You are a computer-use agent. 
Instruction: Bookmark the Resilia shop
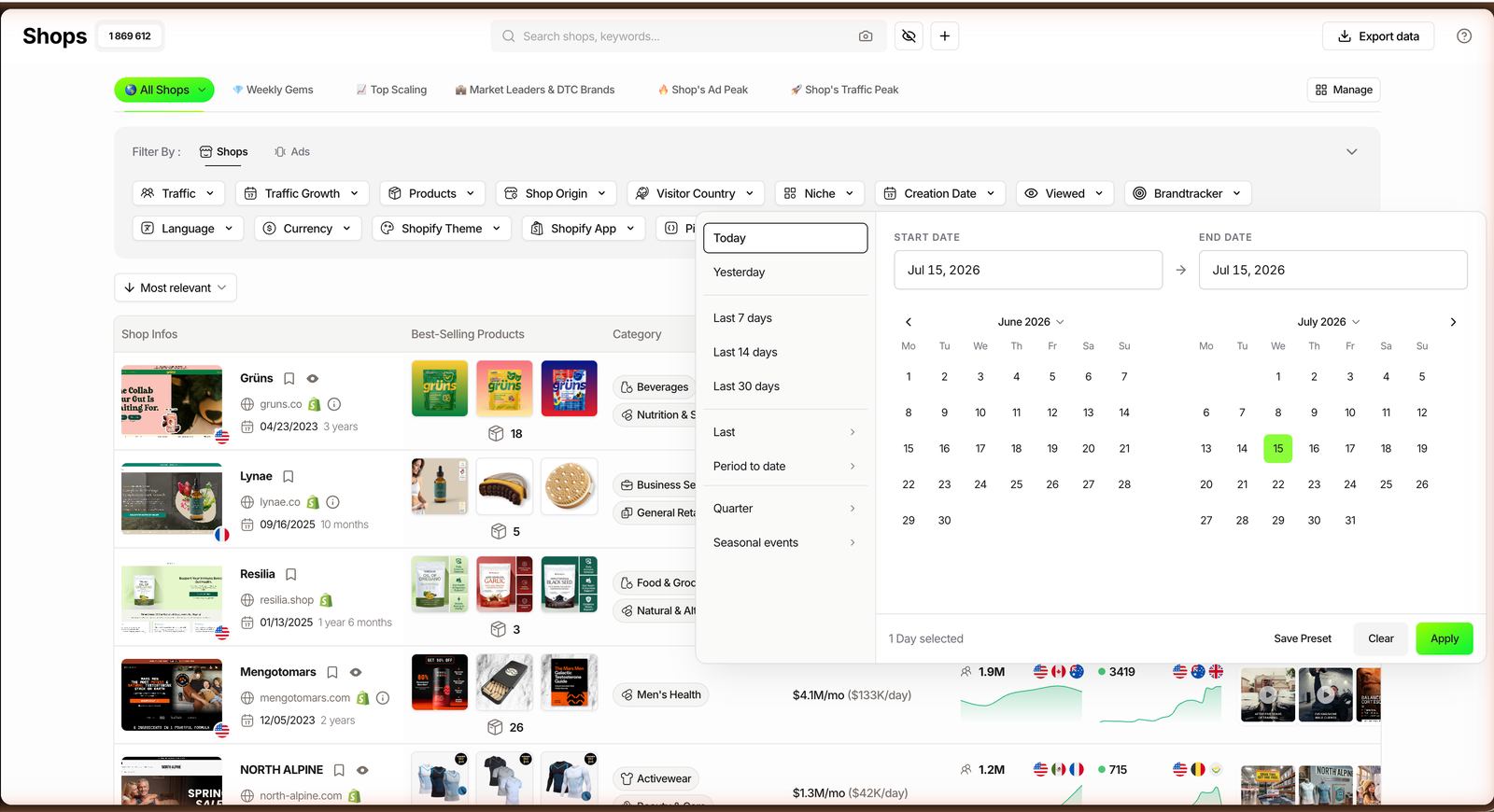291,575
